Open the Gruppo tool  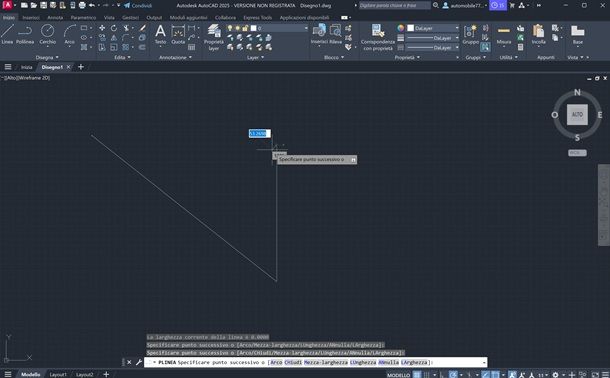click(x=470, y=34)
